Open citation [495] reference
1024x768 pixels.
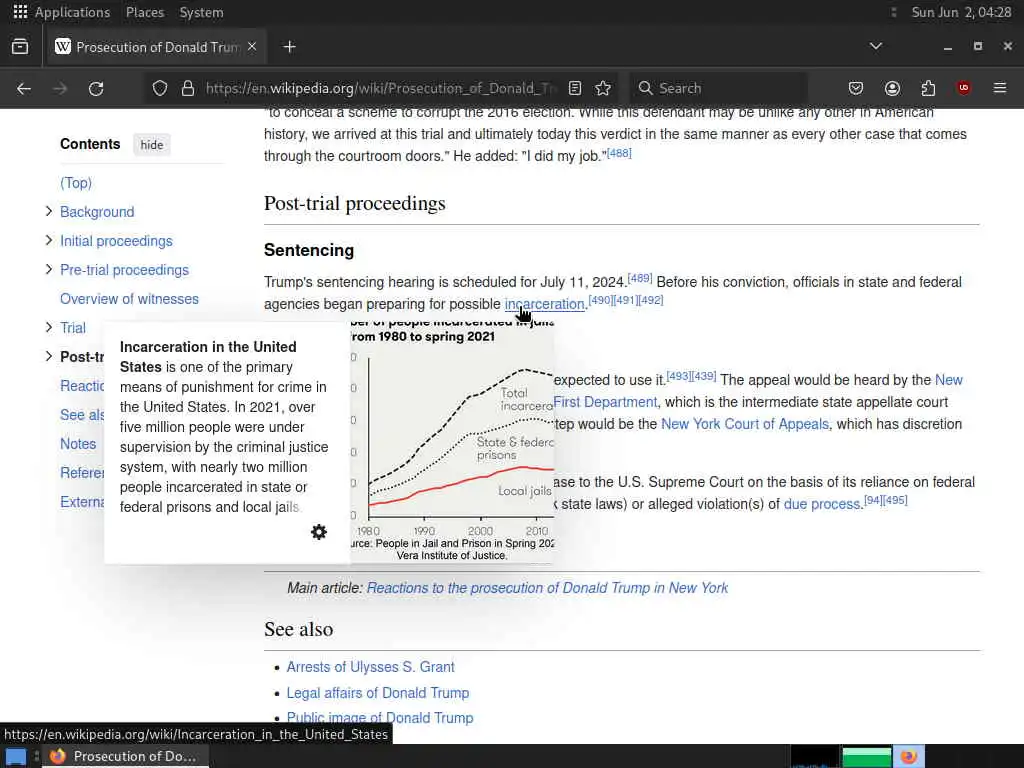[x=895, y=500]
